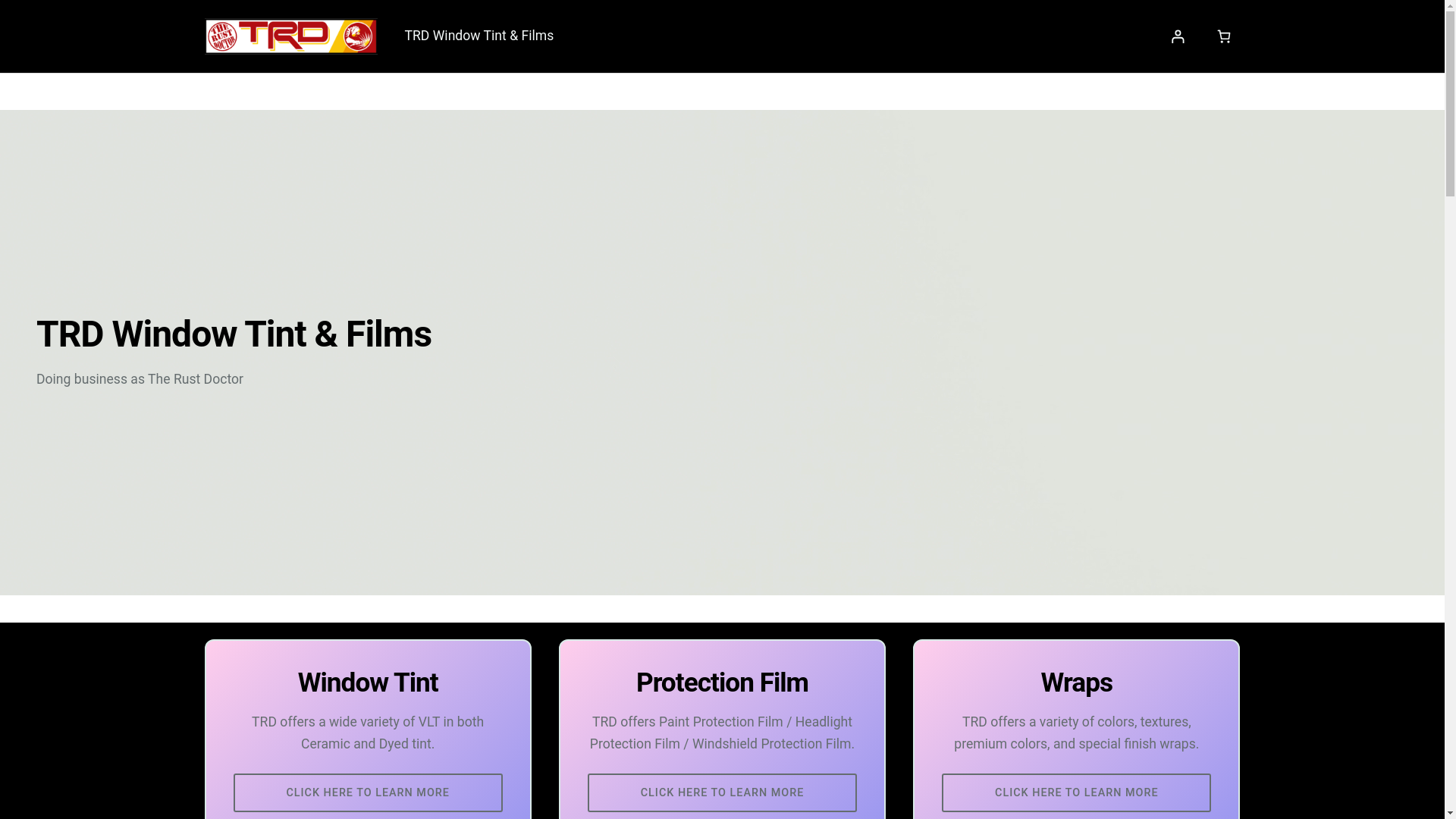Open the TRD Window Tint & Films header link
This screenshot has width=1456, height=819.
tap(479, 36)
